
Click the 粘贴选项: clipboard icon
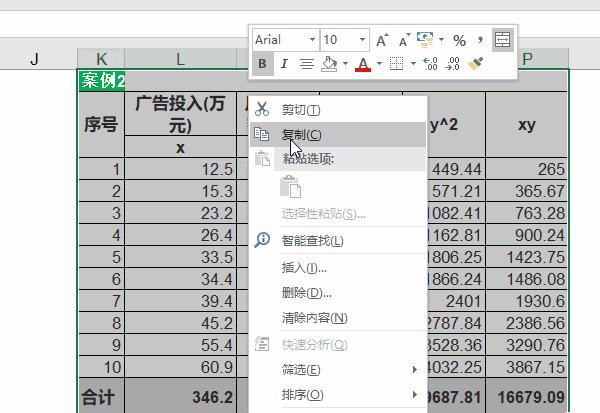262,158
